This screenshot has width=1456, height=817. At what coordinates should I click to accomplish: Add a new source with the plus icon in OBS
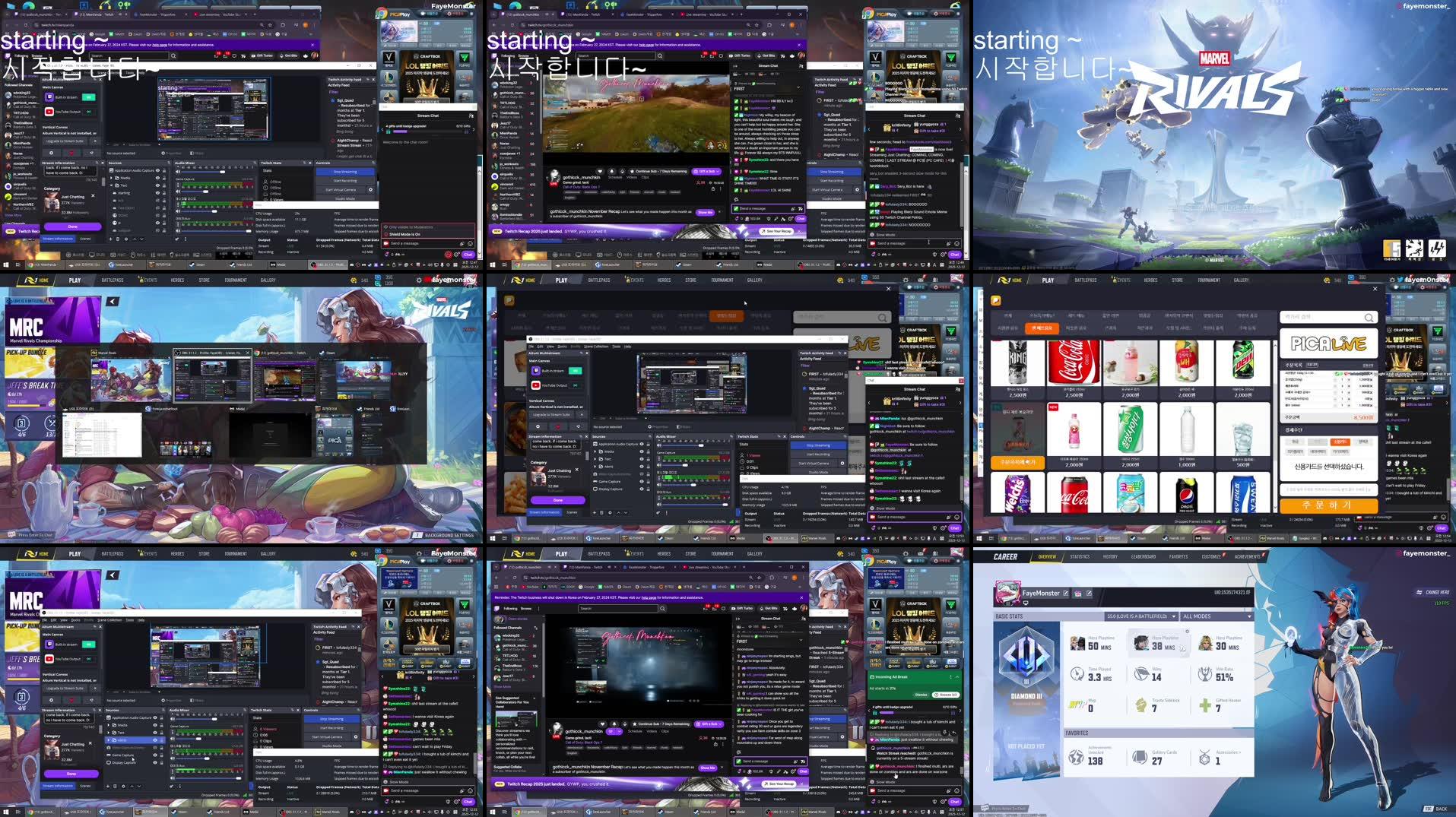click(x=108, y=787)
